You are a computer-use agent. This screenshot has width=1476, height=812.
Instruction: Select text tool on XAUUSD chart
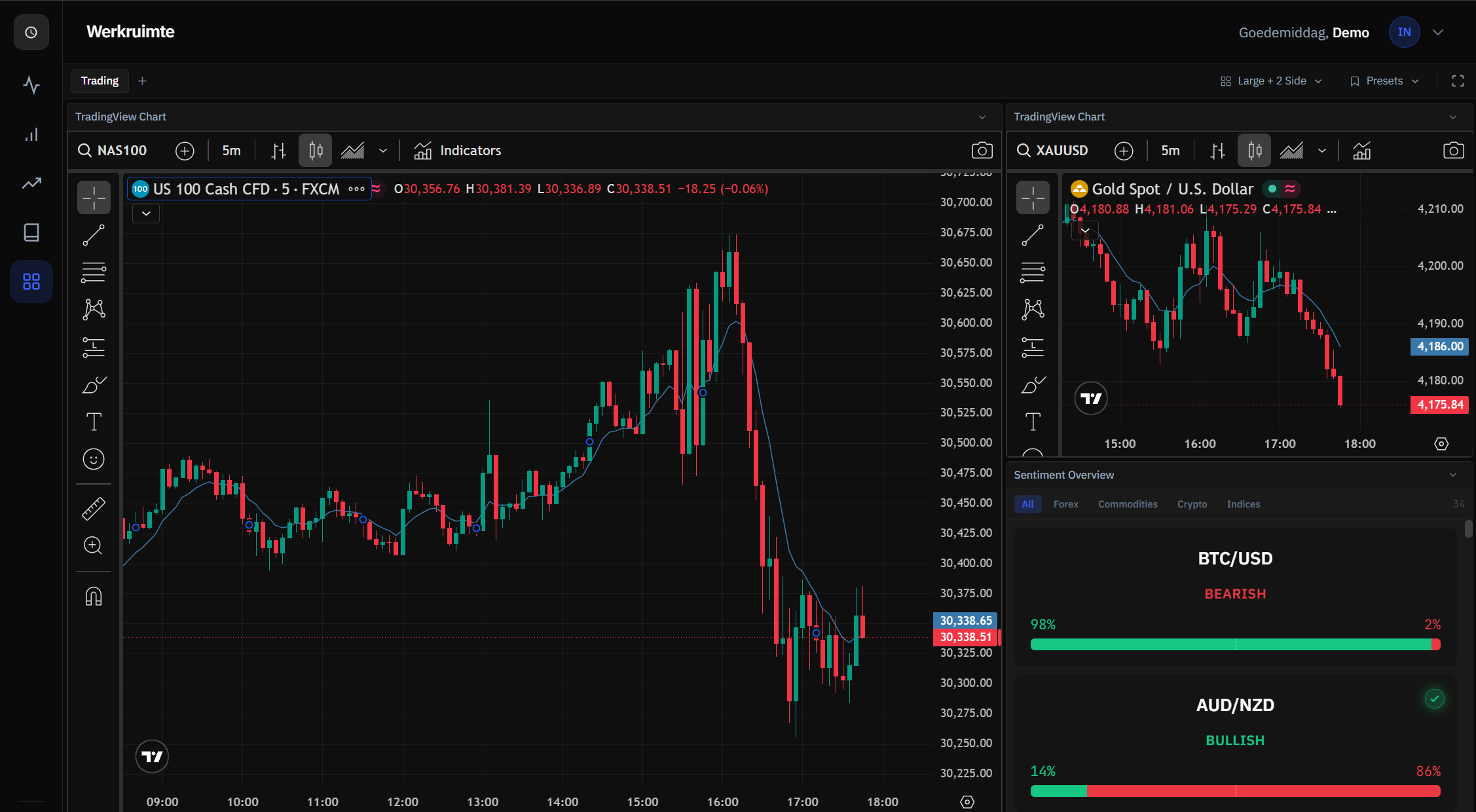tap(1033, 422)
